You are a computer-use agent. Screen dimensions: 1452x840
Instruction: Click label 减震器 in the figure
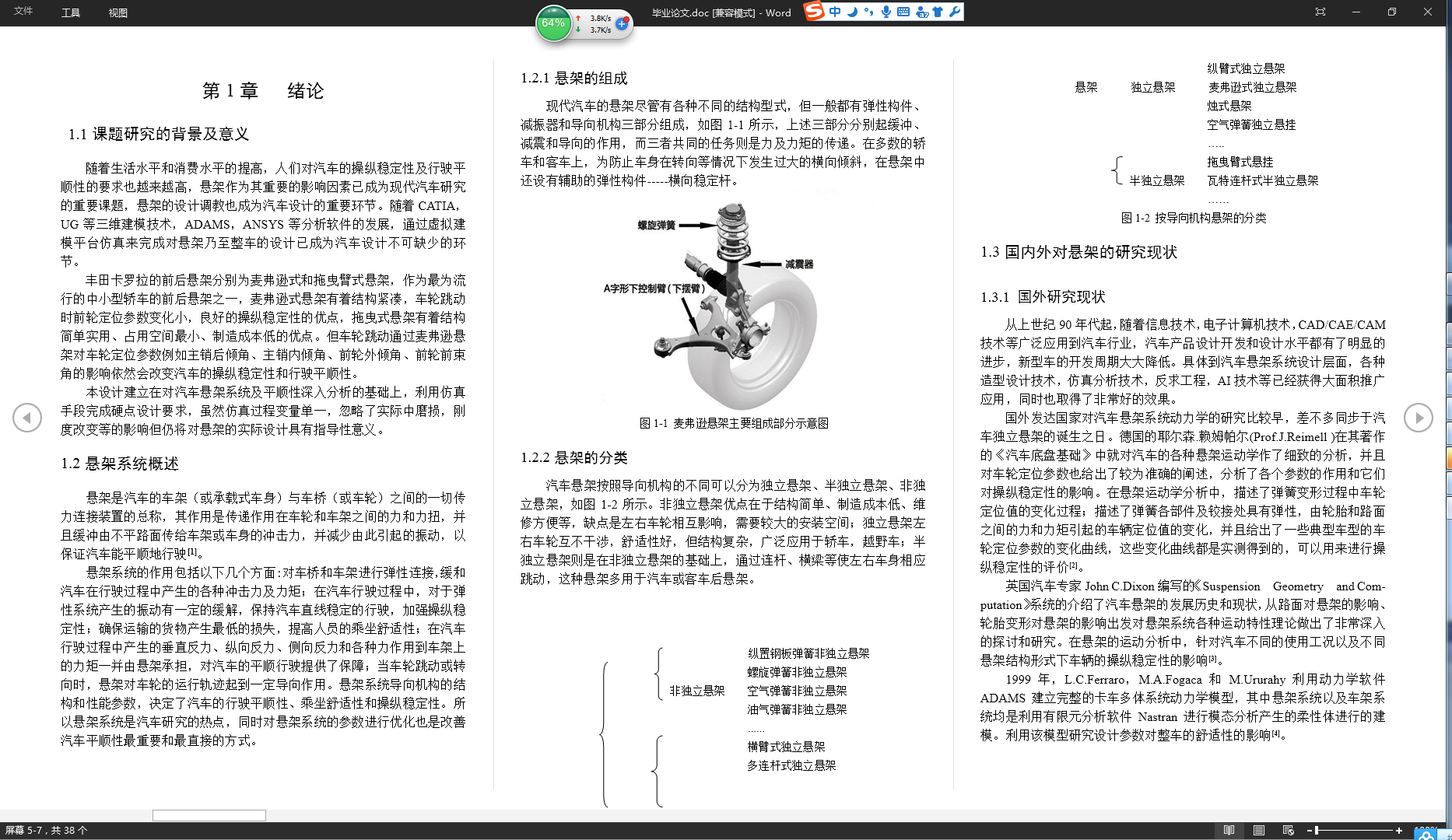(x=799, y=264)
